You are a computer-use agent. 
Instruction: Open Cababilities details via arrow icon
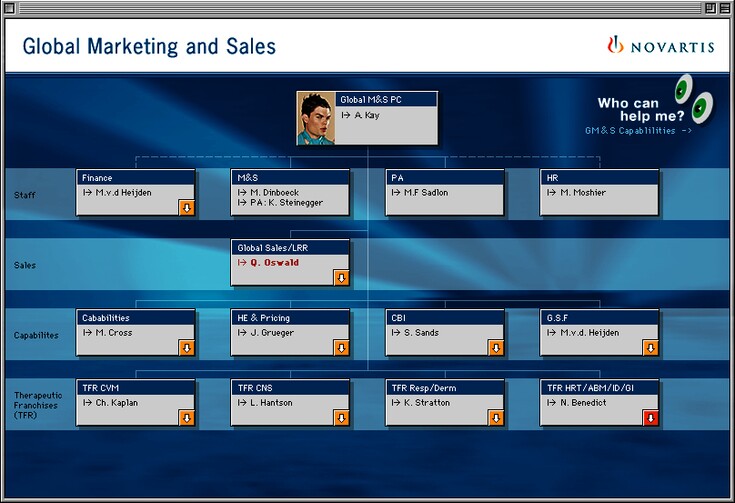point(187,347)
